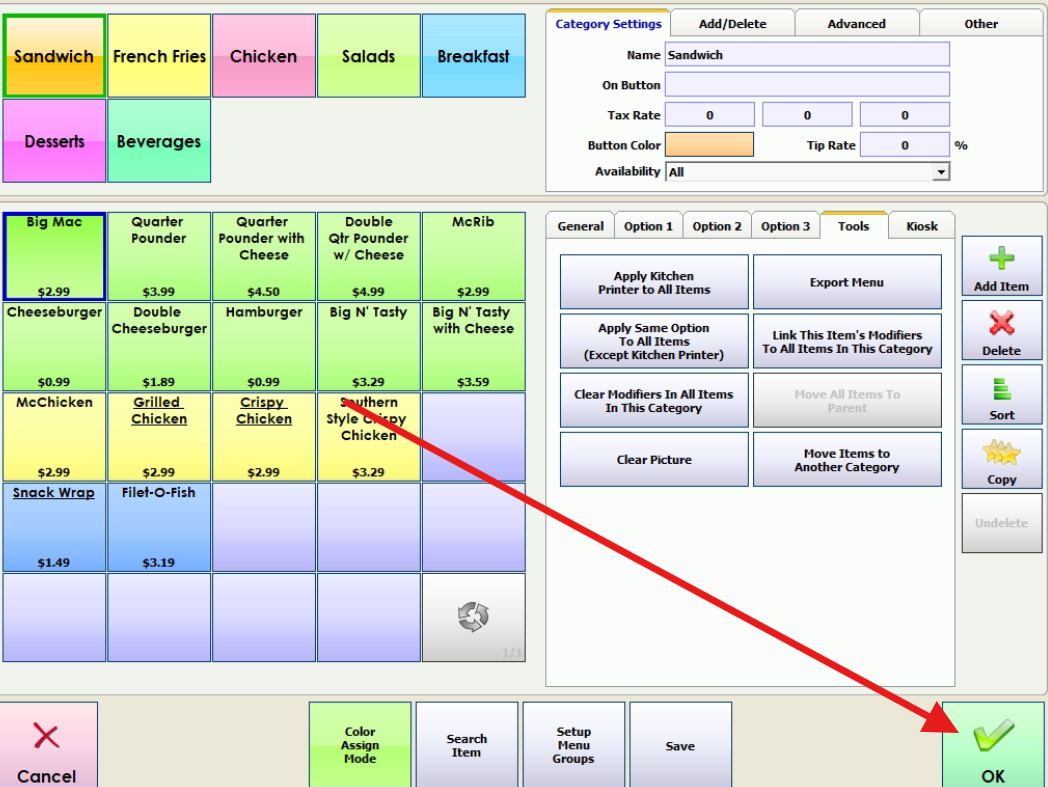Open the Other tab
Image resolution: width=1048 pixels, height=787 pixels.
tap(980, 23)
